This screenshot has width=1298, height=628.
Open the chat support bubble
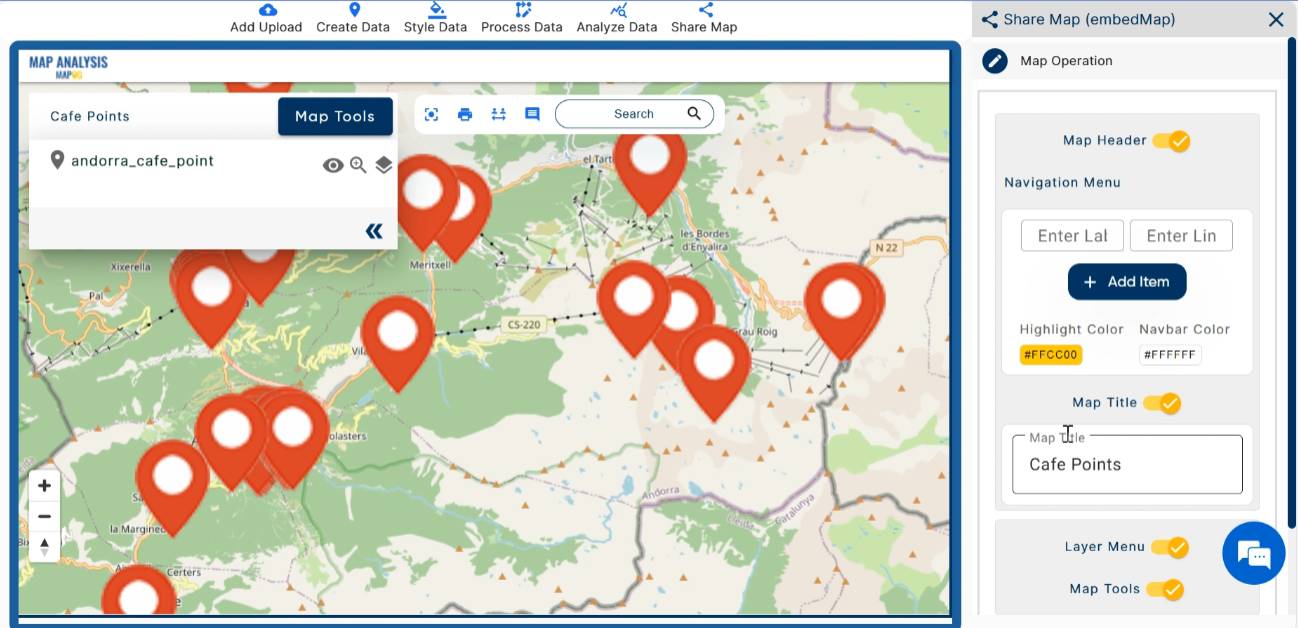1253,553
